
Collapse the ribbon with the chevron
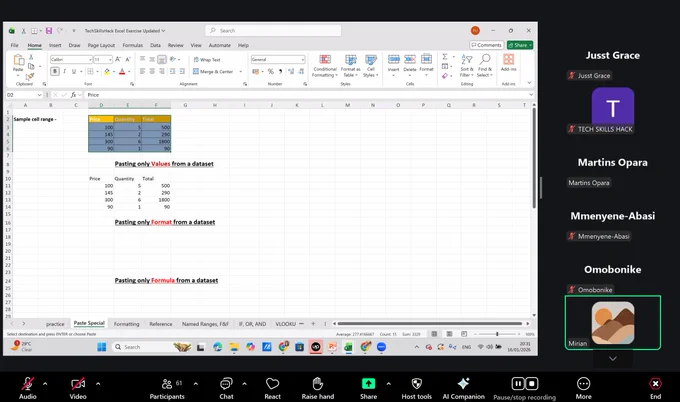click(x=529, y=82)
